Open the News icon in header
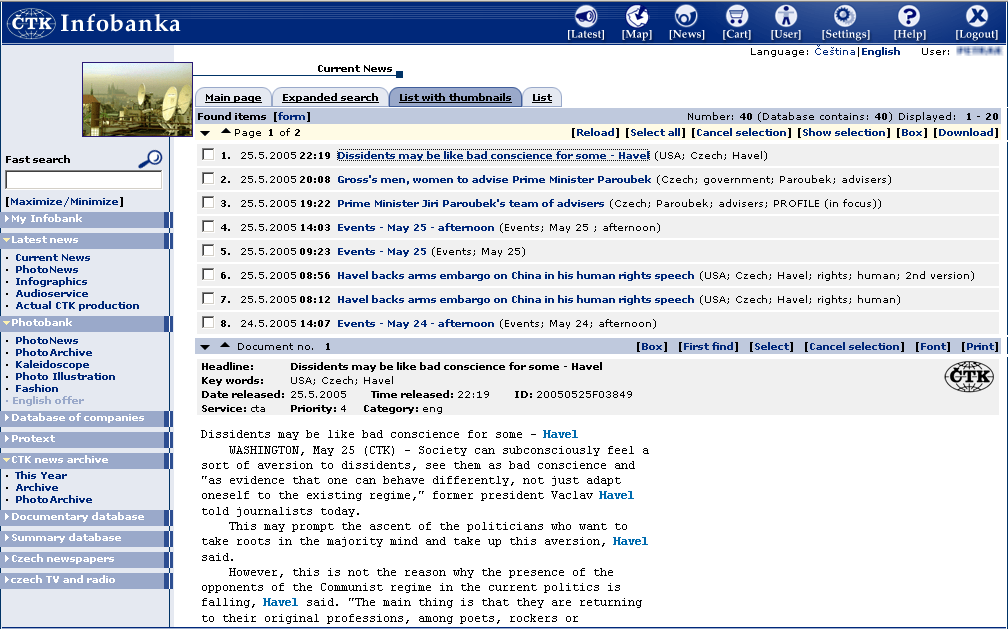The width and height of the screenshot is (1008, 629). [686, 17]
